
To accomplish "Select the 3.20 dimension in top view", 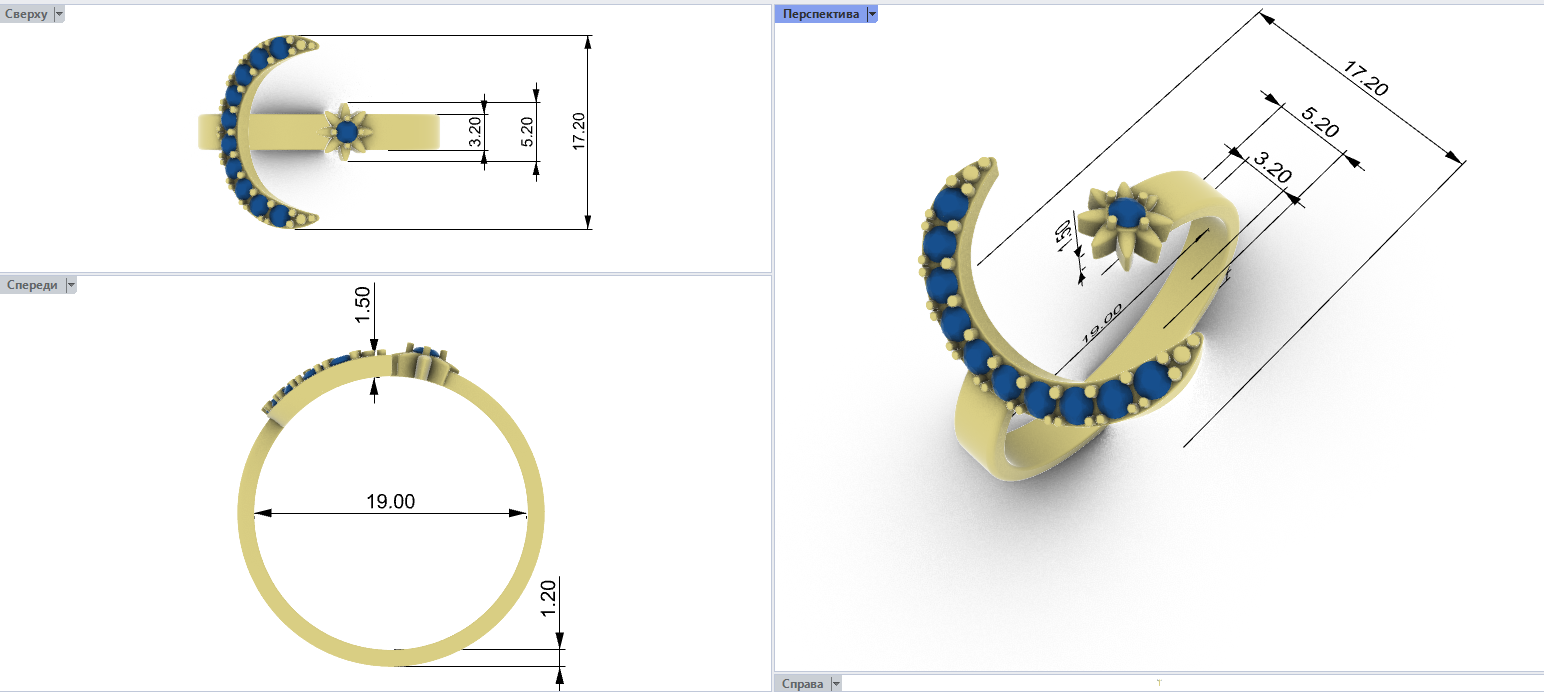I will tap(475, 132).
